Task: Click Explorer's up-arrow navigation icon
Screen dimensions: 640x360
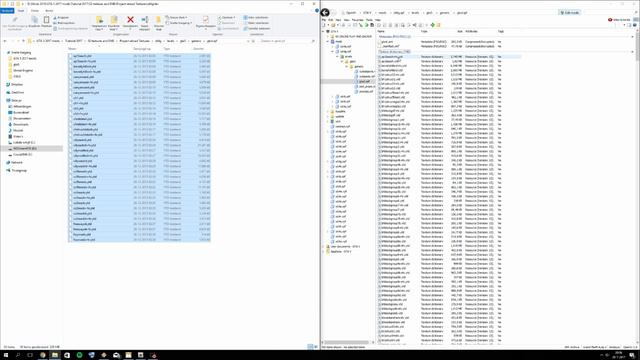Action: pyautogui.click(x=23, y=41)
